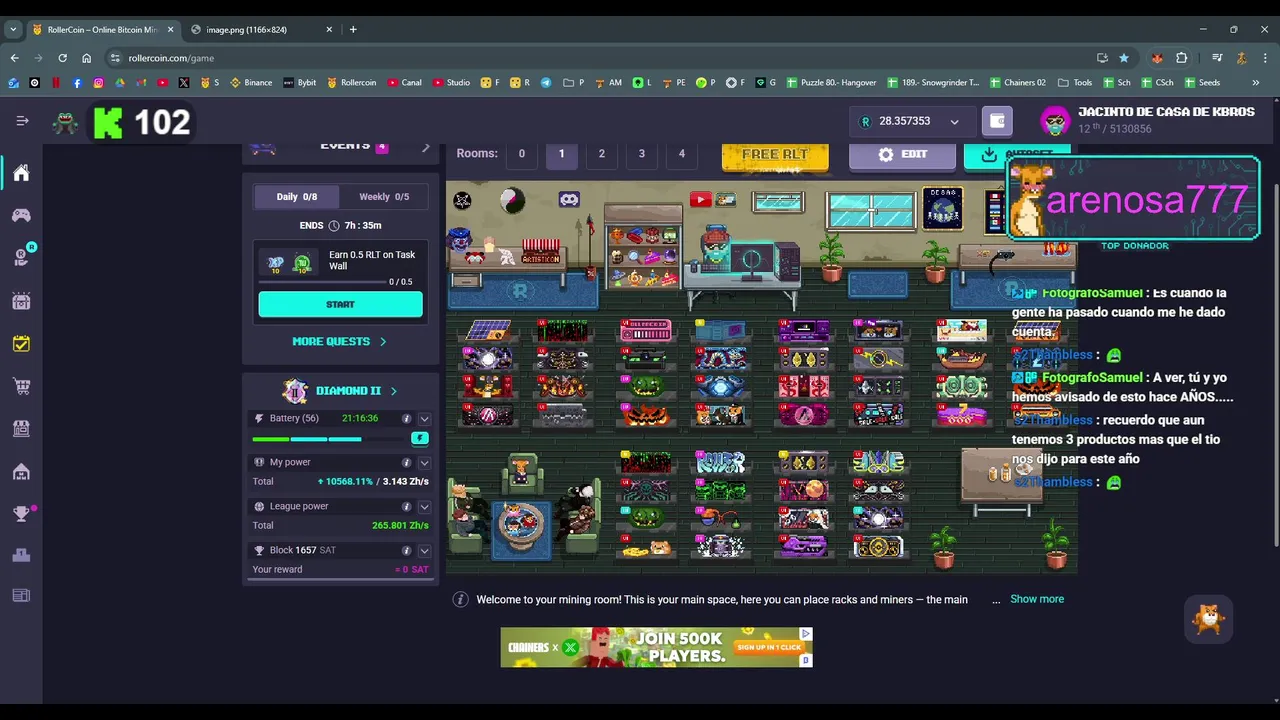Select Room 0

click(521, 153)
